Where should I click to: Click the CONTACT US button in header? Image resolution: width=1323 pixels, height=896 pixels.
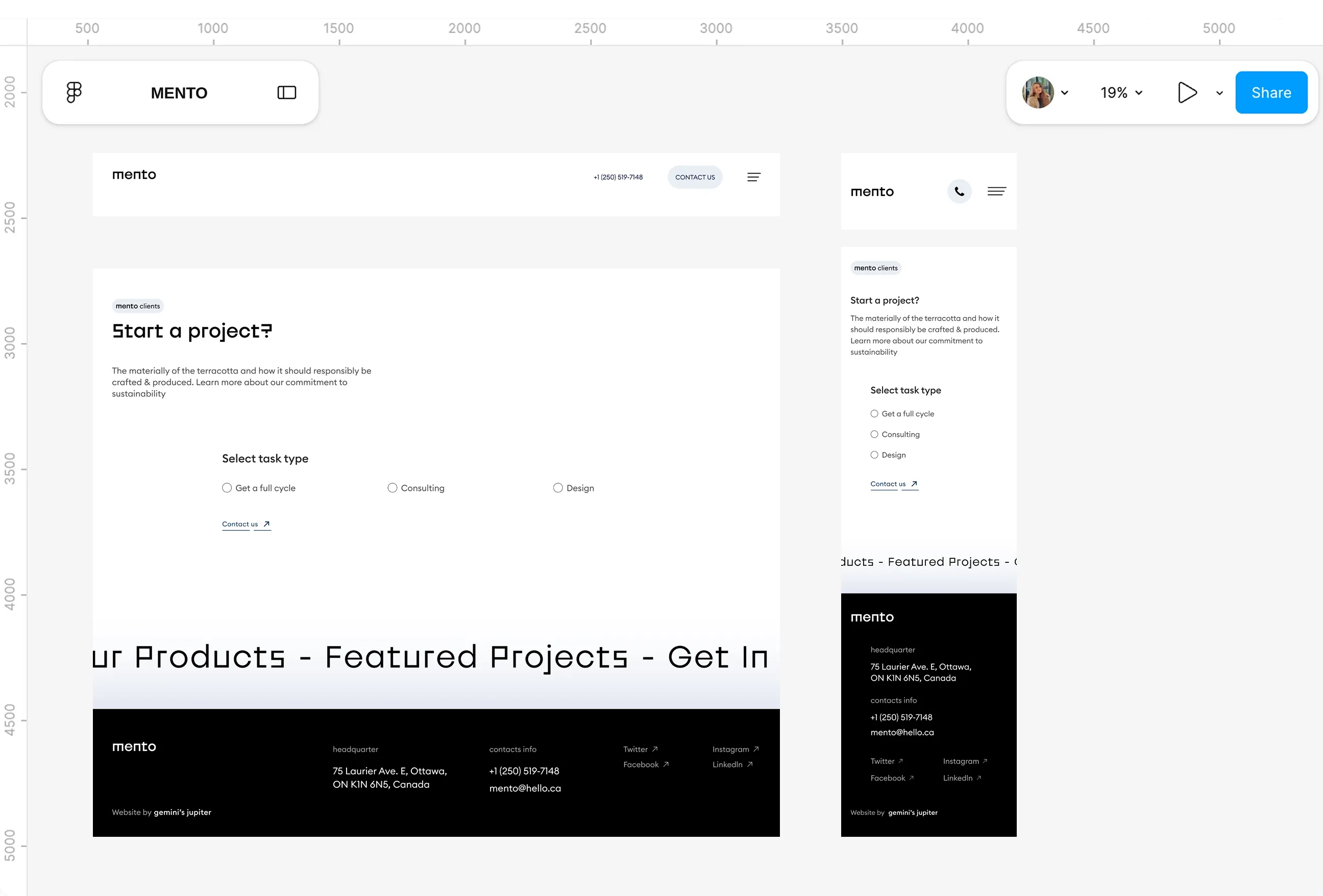(x=695, y=177)
